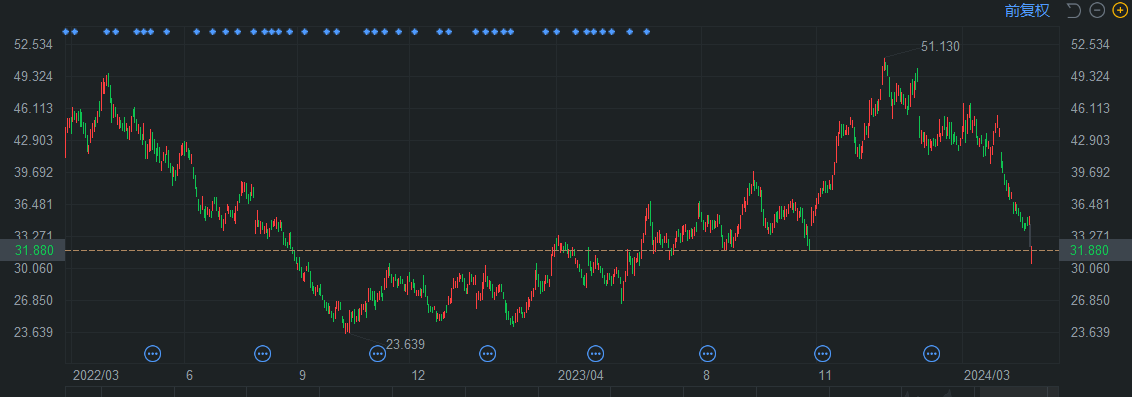Click the 2024/03 date label on the time axis
1132x397 pixels.
[987, 375]
